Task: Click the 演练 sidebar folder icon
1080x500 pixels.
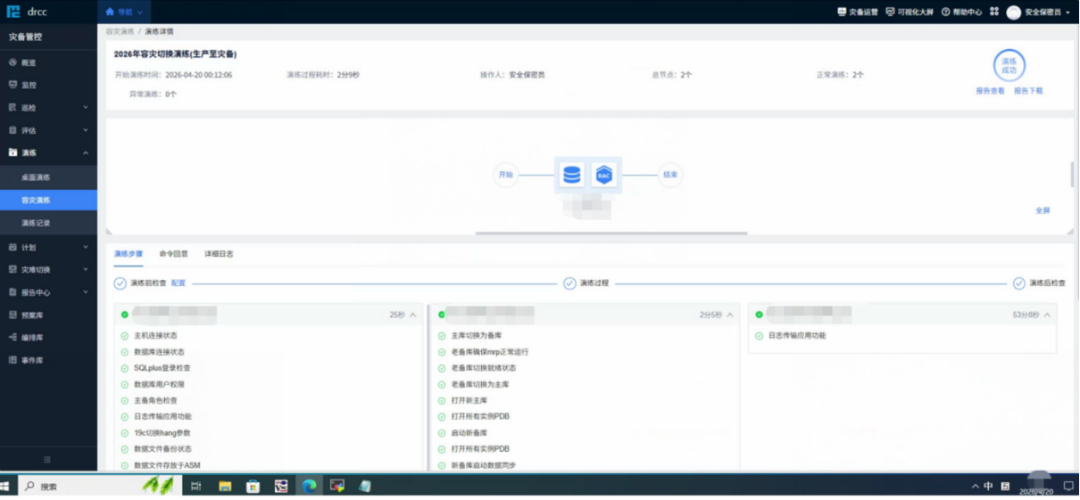Action: (12, 153)
